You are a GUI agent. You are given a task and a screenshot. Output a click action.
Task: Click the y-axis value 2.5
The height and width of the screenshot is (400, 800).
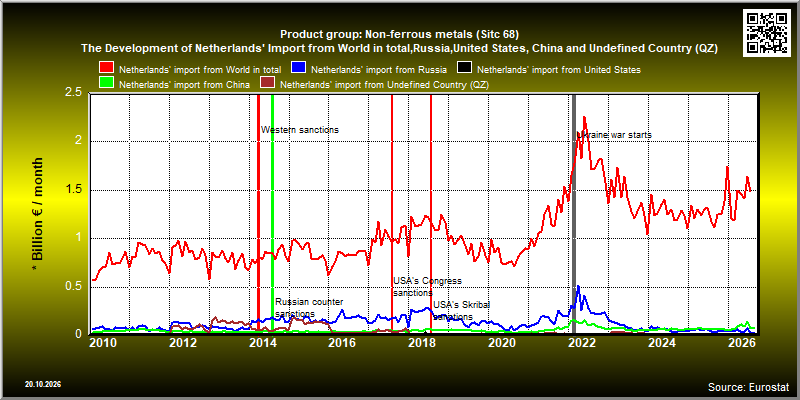point(74,93)
